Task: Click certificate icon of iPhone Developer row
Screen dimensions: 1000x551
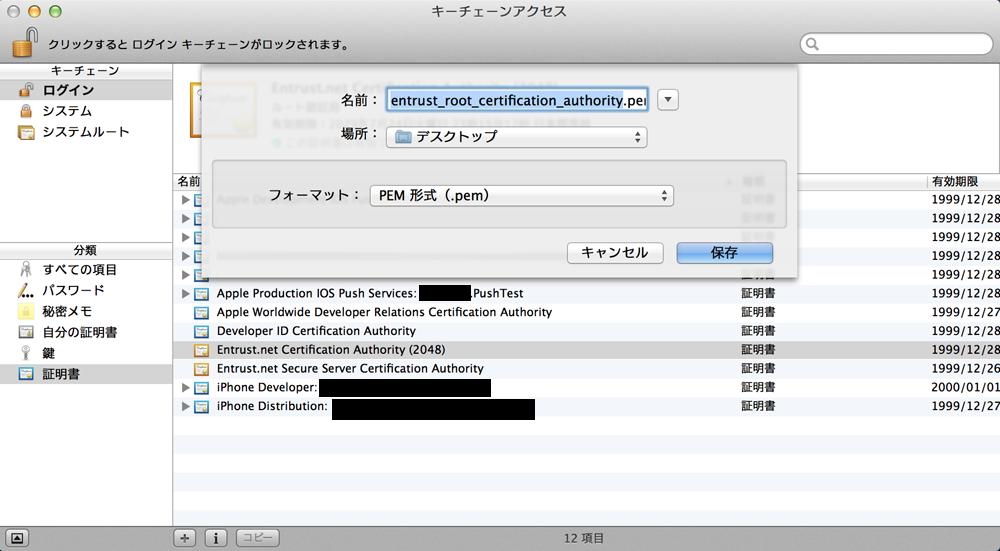Action: point(202,388)
